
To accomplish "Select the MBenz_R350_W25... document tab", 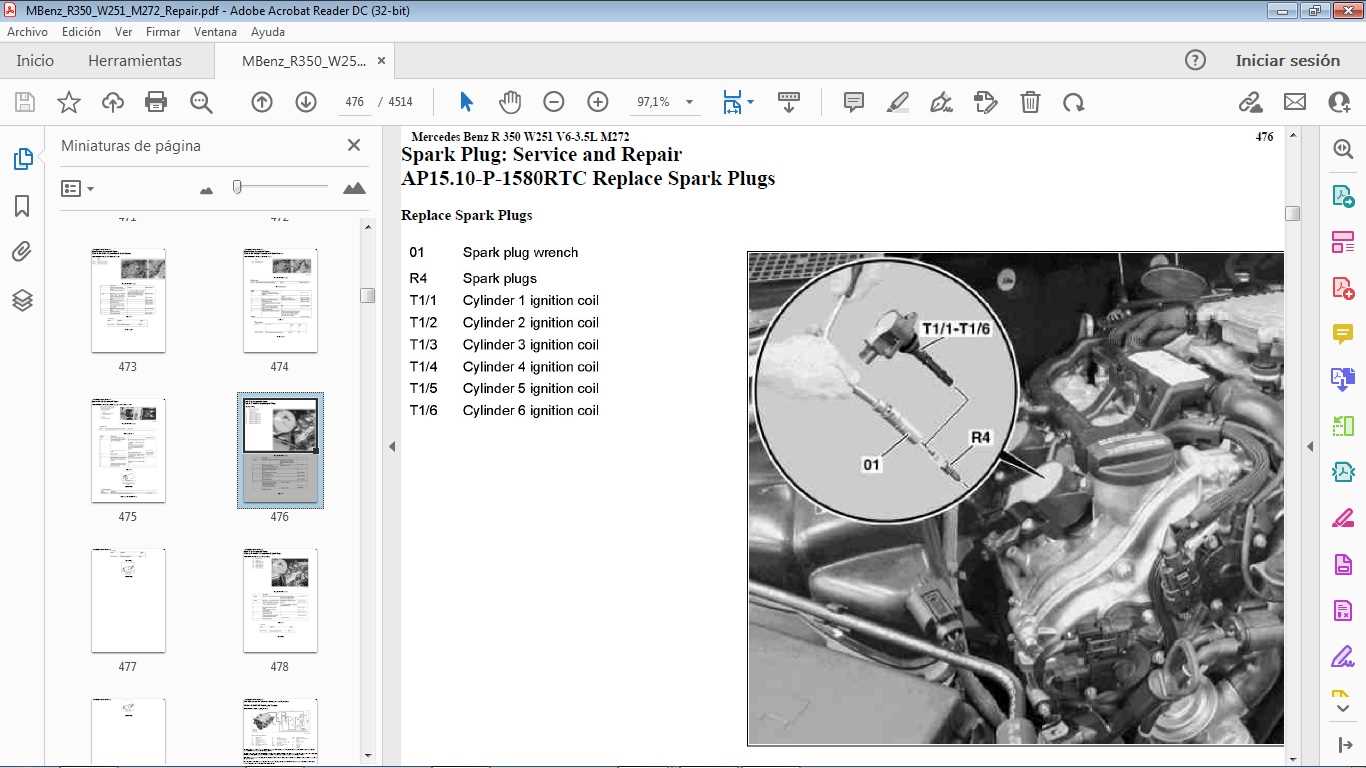I will 304,60.
